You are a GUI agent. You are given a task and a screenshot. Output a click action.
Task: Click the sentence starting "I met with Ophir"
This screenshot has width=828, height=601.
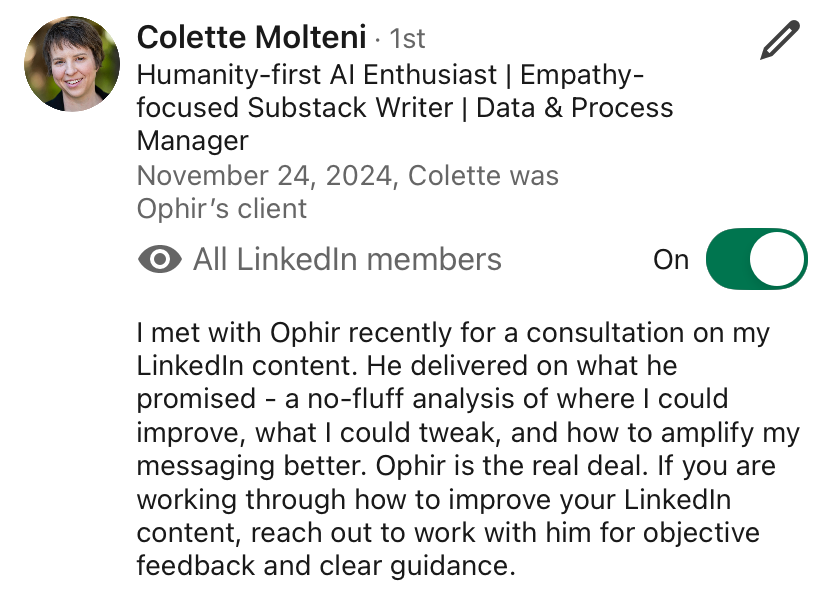coord(300,333)
